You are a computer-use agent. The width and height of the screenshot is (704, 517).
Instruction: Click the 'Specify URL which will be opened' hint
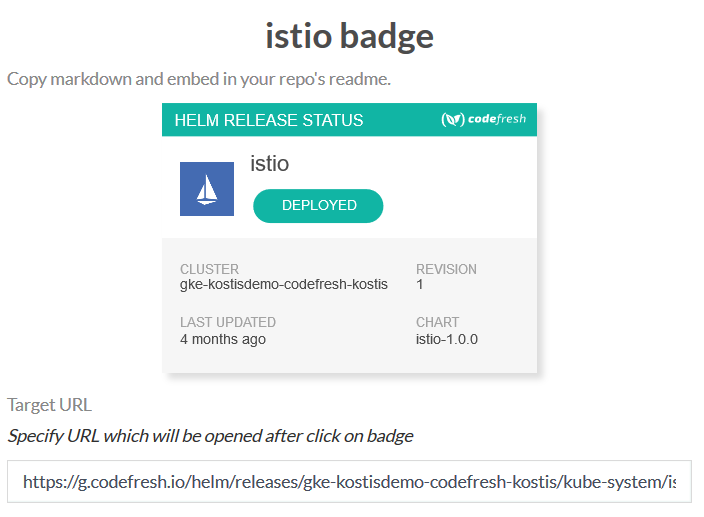tap(210, 436)
